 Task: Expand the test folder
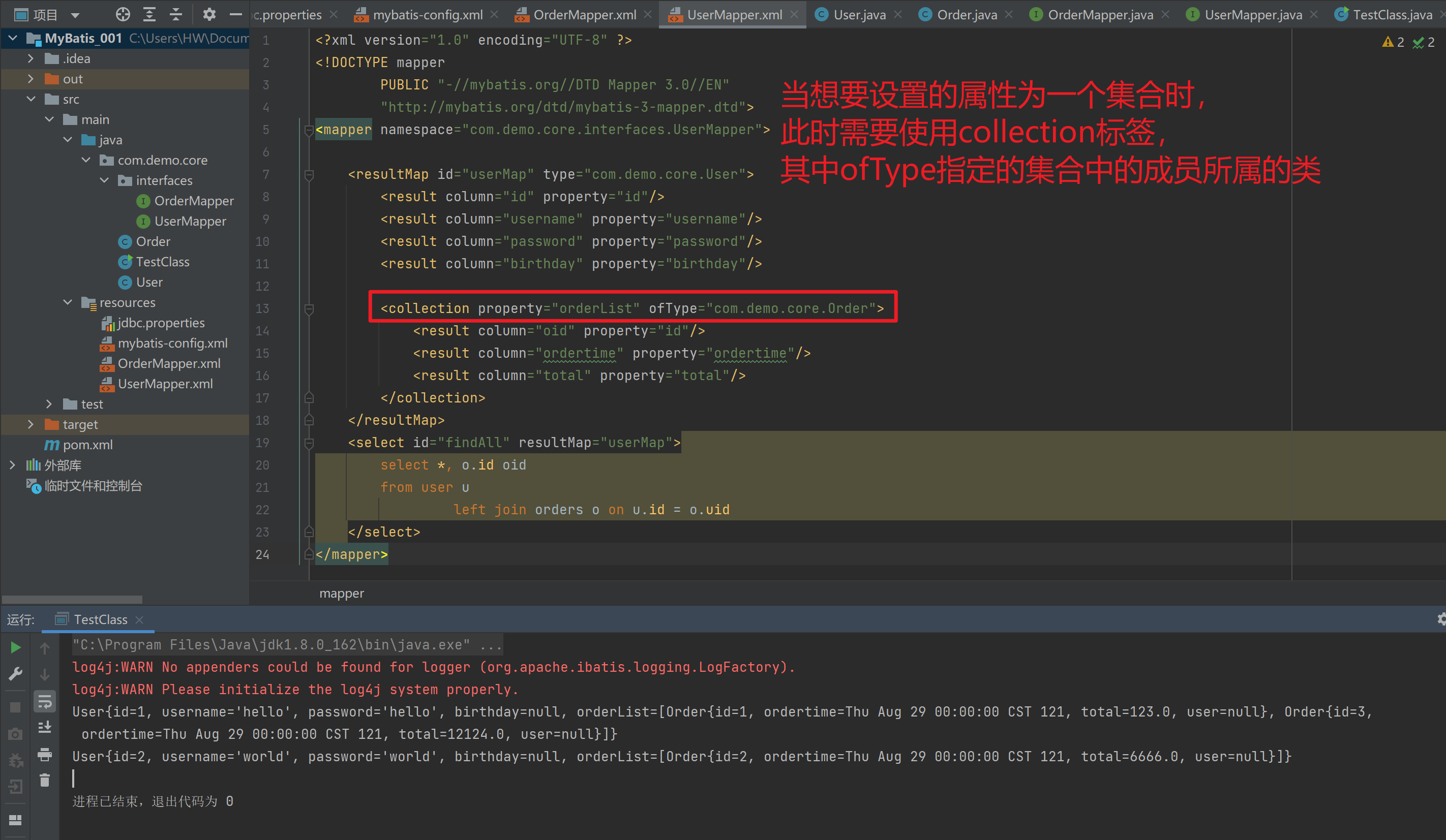pyautogui.click(x=49, y=404)
